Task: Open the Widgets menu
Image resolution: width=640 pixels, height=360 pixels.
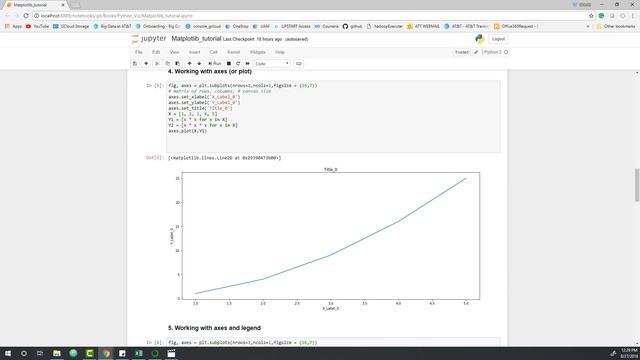Action: 258,52
